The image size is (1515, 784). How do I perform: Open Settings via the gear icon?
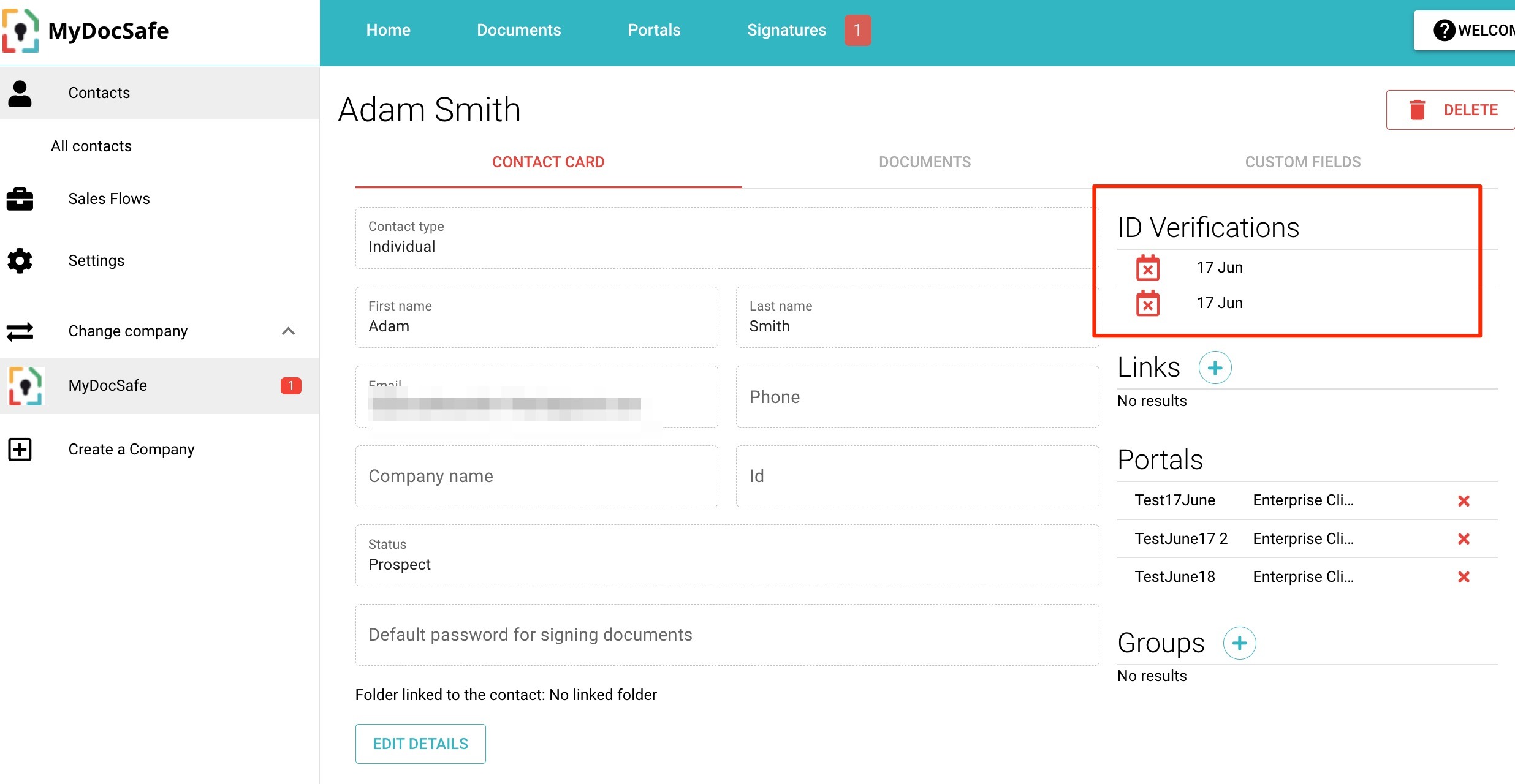tap(20, 260)
